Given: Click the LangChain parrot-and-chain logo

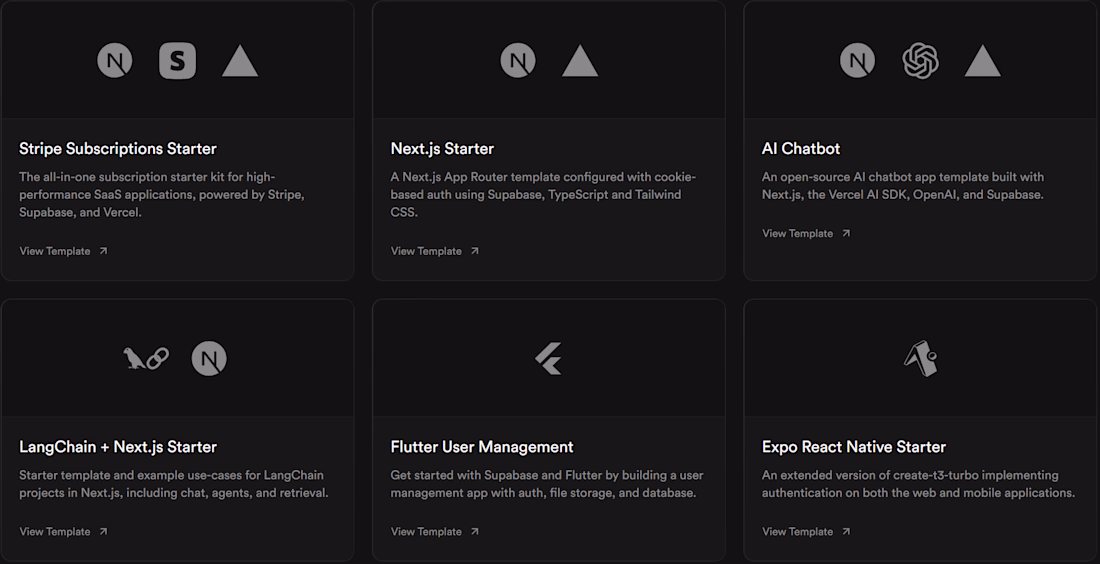Looking at the screenshot, I should (146, 358).
